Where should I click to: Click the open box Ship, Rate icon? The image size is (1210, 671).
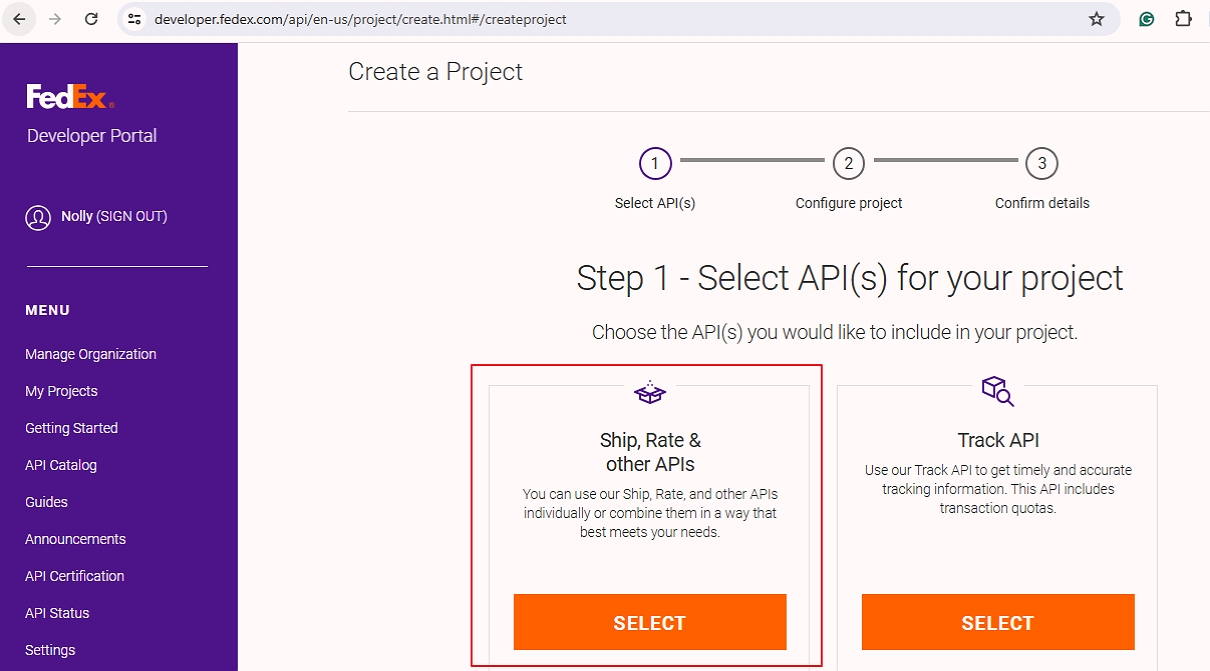click(x=650, y=392)
